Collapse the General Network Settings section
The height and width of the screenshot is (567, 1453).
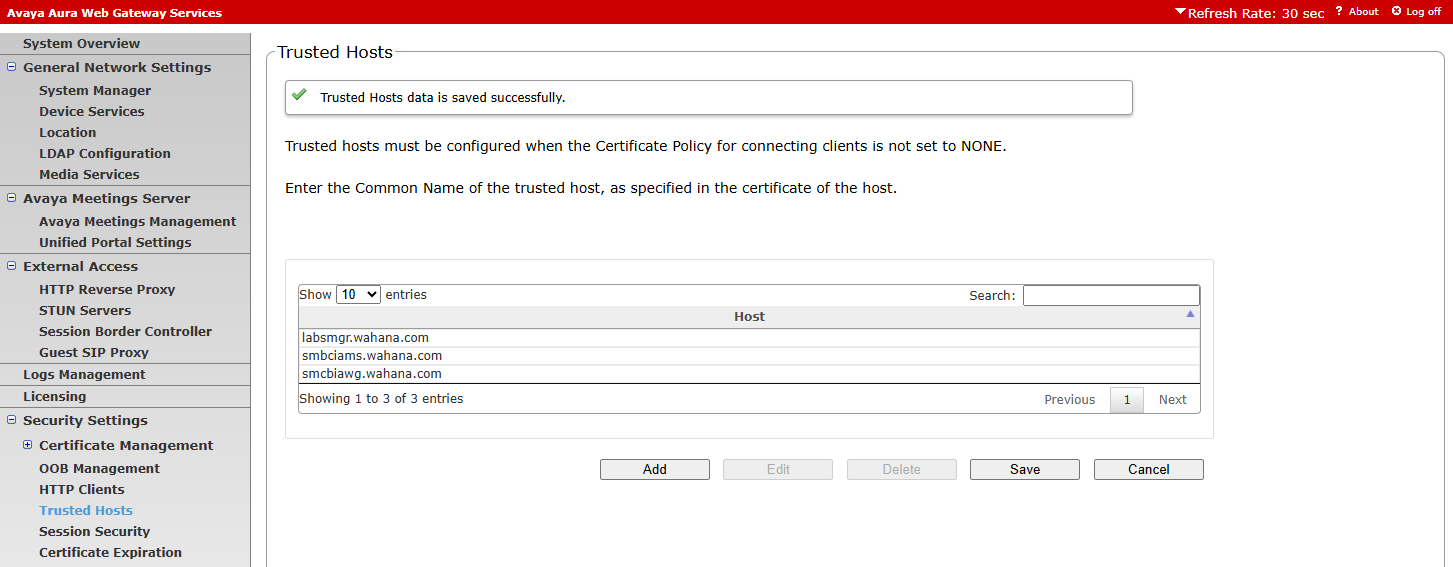pos(12,67)
